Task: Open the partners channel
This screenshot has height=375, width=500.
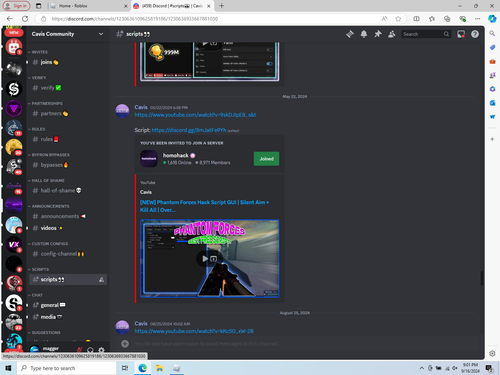Action: tap(68, 113)
